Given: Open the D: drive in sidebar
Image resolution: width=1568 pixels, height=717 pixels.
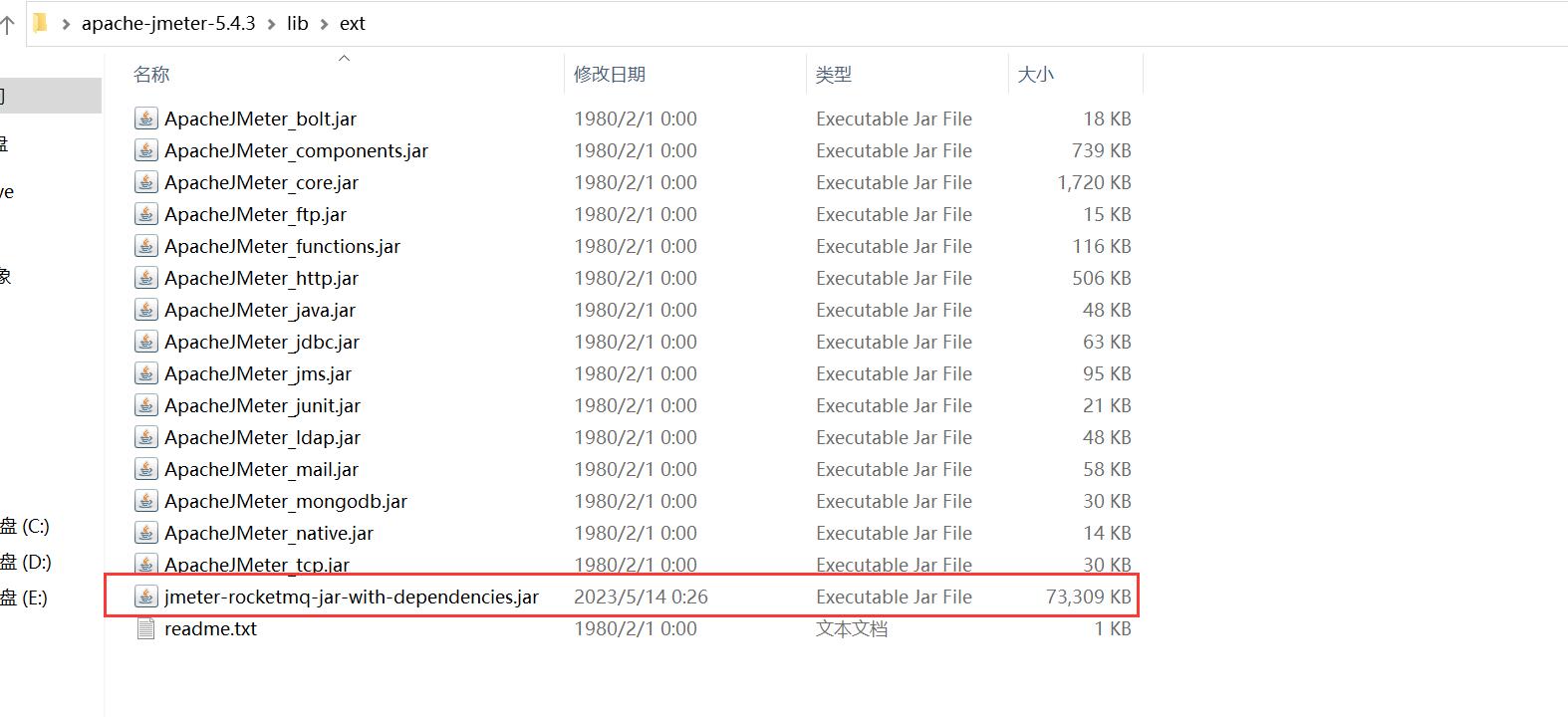Looking at the screenshot, I should point(26,562).
